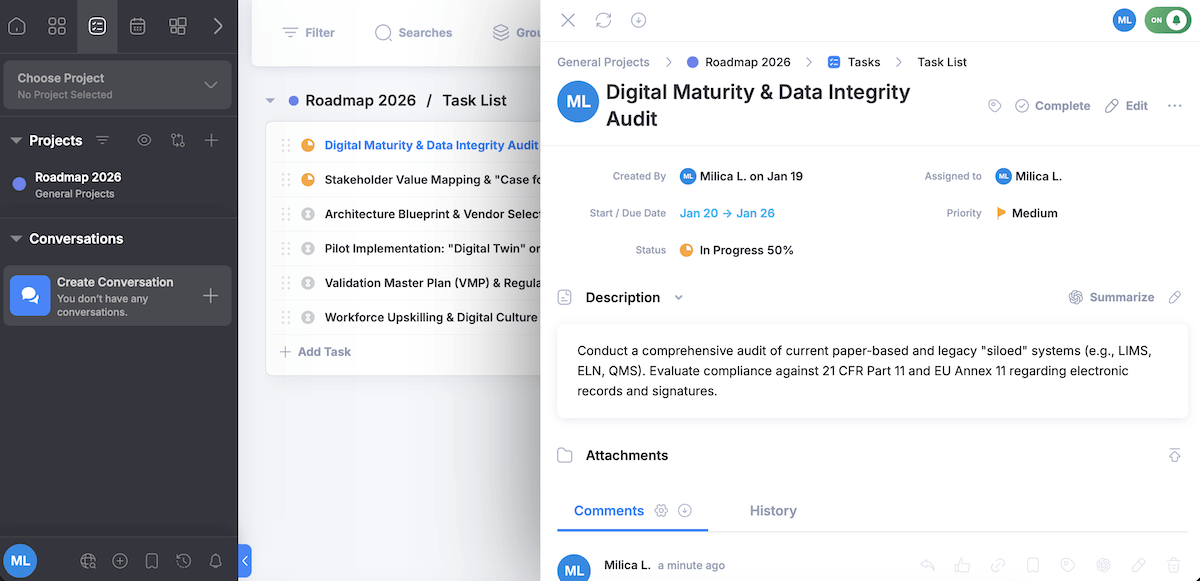Open the calendar view icon

point(138,26)
